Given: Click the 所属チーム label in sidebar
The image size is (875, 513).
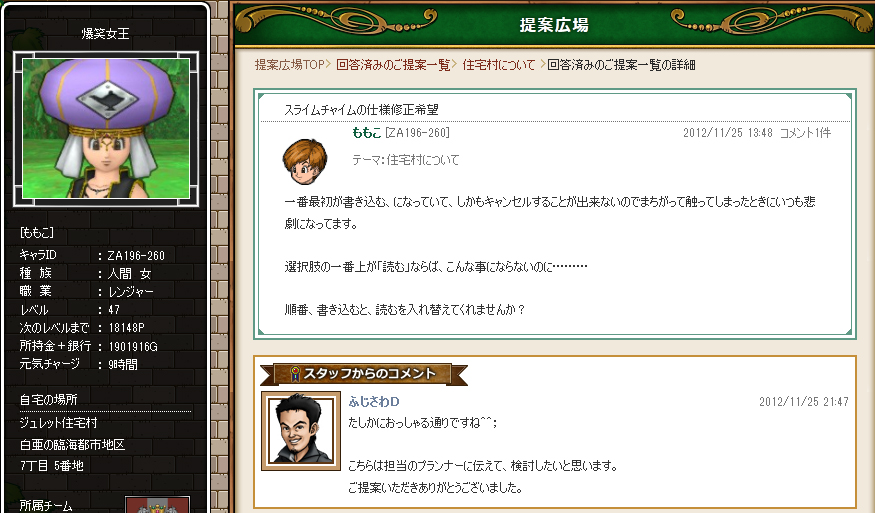Looking at the screenshot, I should 46,506.
